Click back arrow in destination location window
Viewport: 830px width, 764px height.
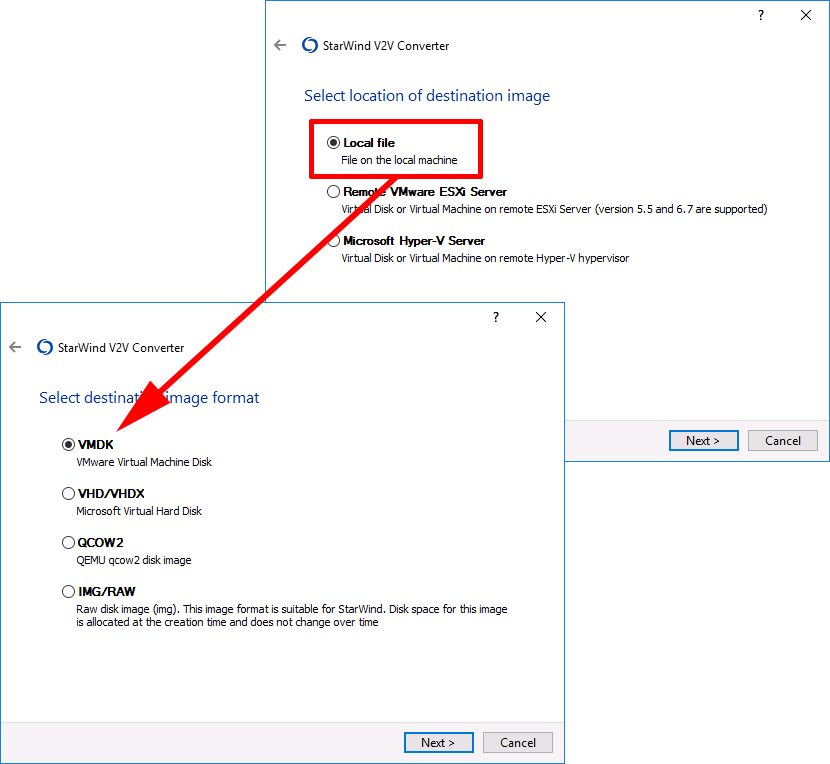point(280,45)
